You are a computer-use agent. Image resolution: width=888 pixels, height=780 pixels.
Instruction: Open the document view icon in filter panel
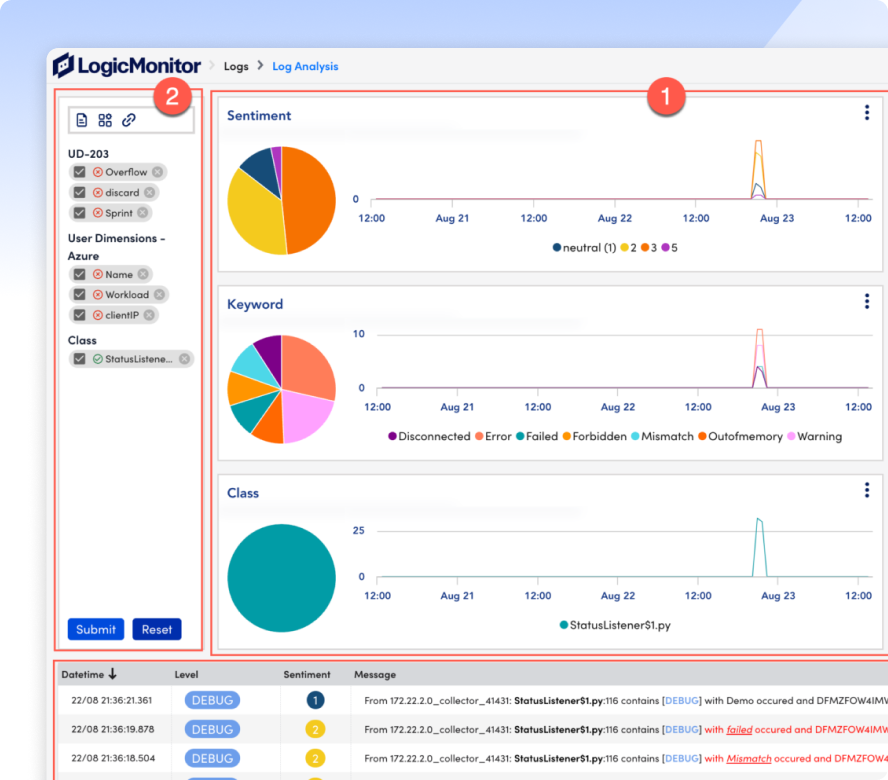pyautogui.click(x=82, y=120)
